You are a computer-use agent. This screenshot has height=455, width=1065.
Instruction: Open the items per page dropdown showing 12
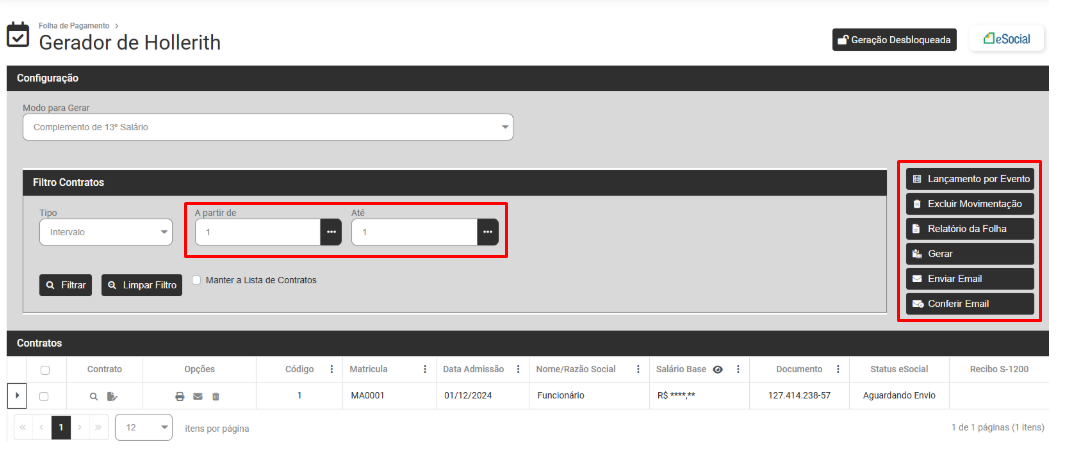[x=144, y=428]
